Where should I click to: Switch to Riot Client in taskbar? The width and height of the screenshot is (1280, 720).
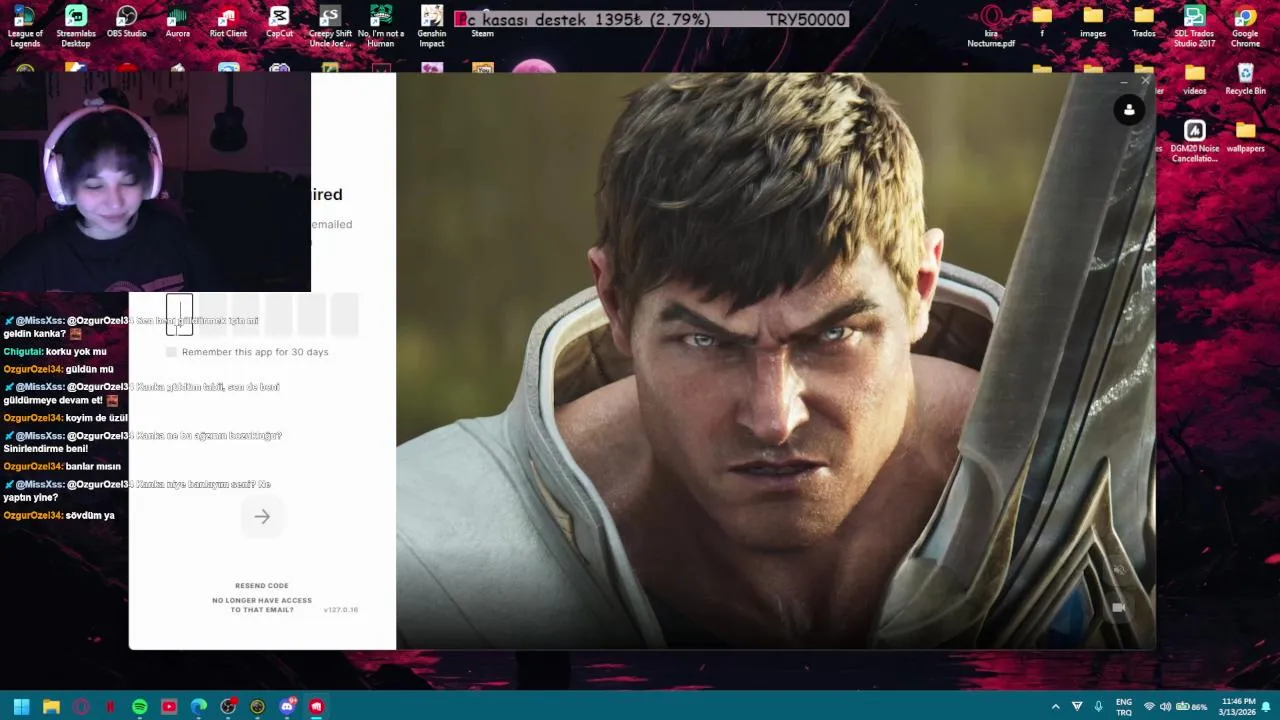(317, 707)
